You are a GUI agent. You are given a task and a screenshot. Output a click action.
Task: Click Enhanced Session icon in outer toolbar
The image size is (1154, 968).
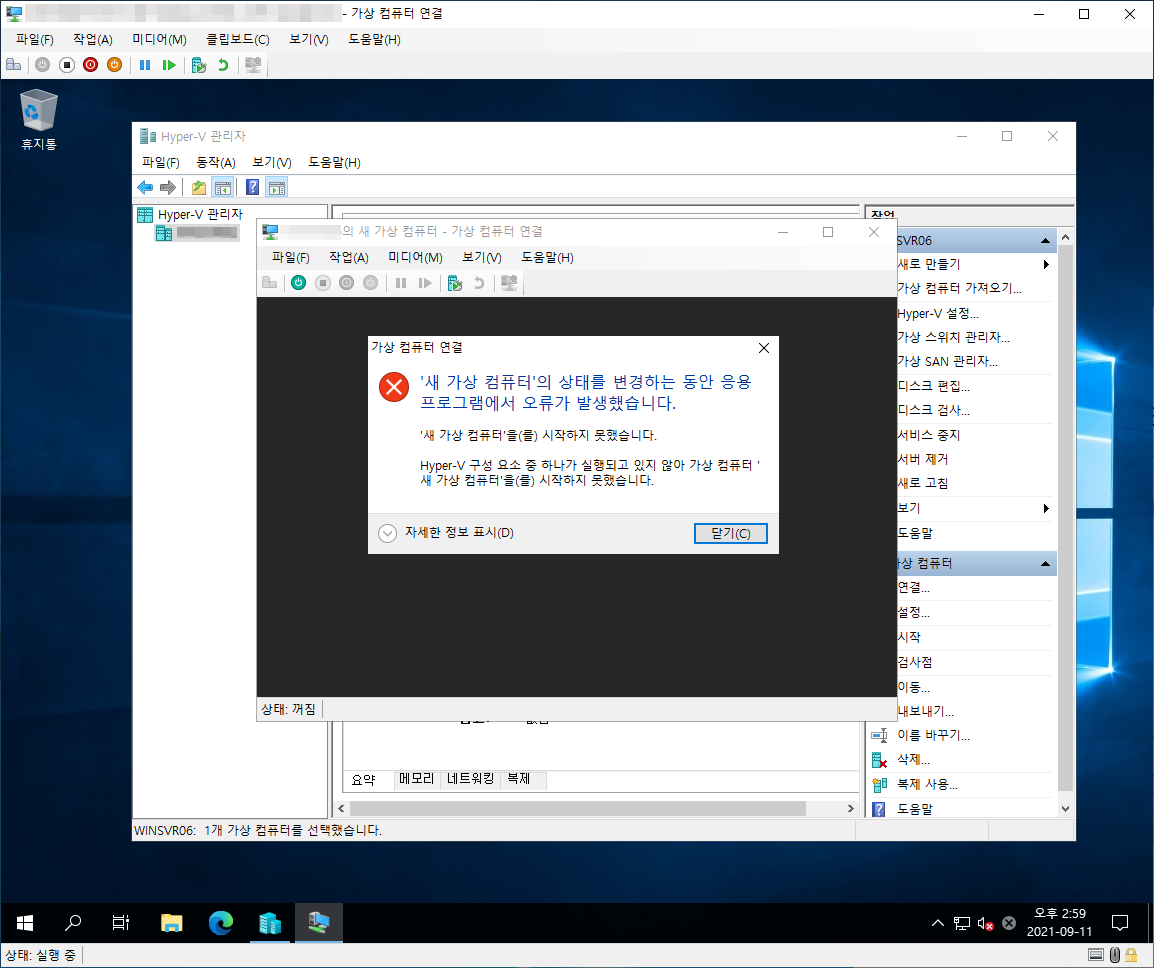tap(253, 65)
